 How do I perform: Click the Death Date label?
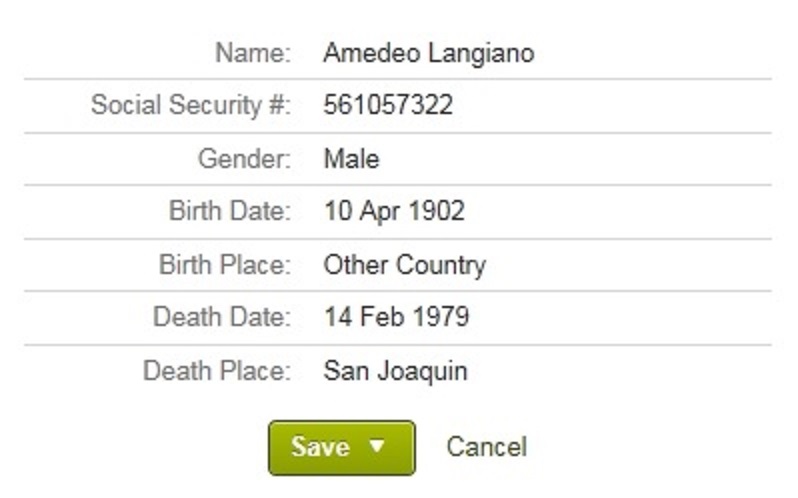point(222,318)
